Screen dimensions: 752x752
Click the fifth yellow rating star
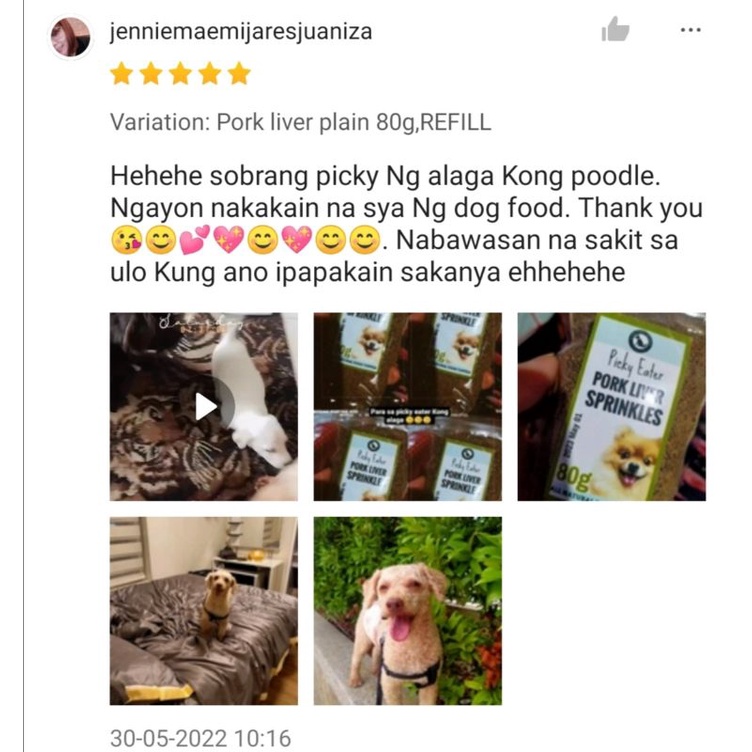click(239, 73)
